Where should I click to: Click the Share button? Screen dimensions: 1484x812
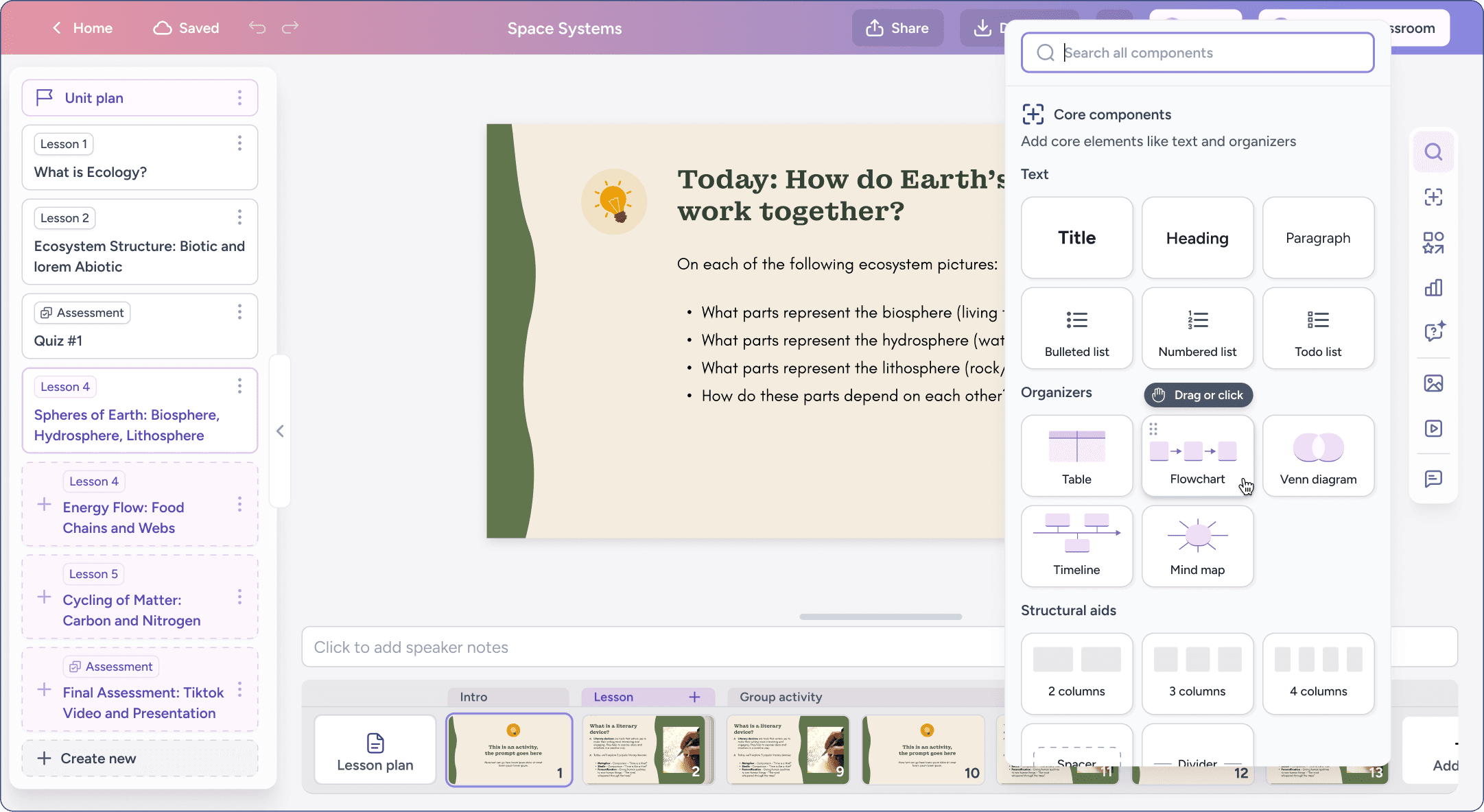click(x=897, y=28)
